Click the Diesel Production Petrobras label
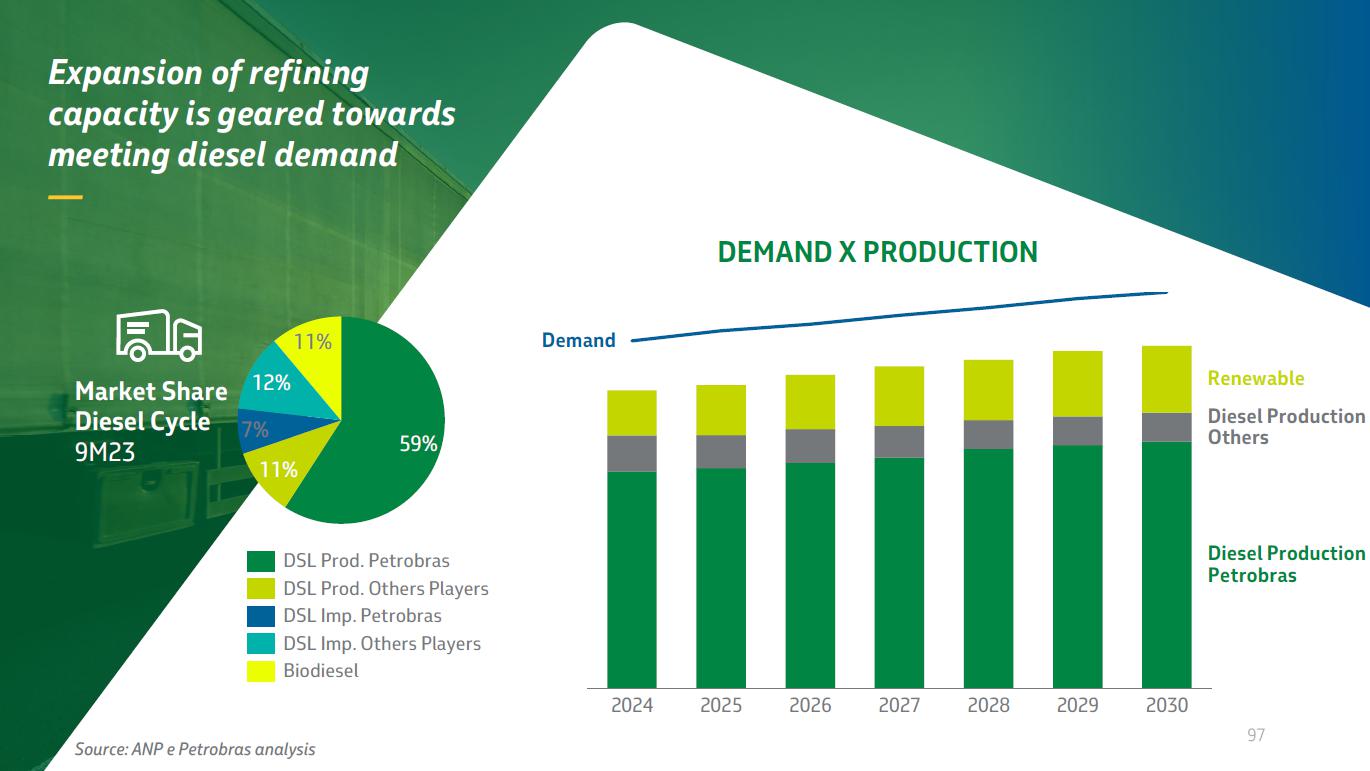 tap(1285, 564)
